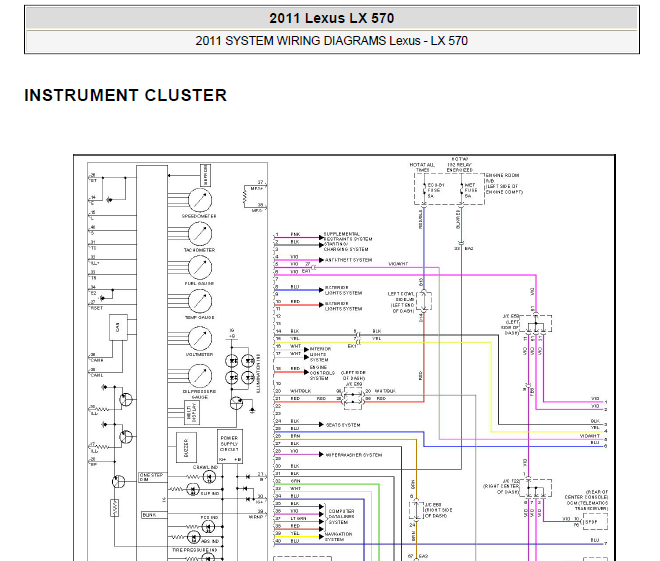Screen dimensions: 660x561
Task: Click STARTING/CHARGING SYSTEM reference
Action: coord(346,247)
